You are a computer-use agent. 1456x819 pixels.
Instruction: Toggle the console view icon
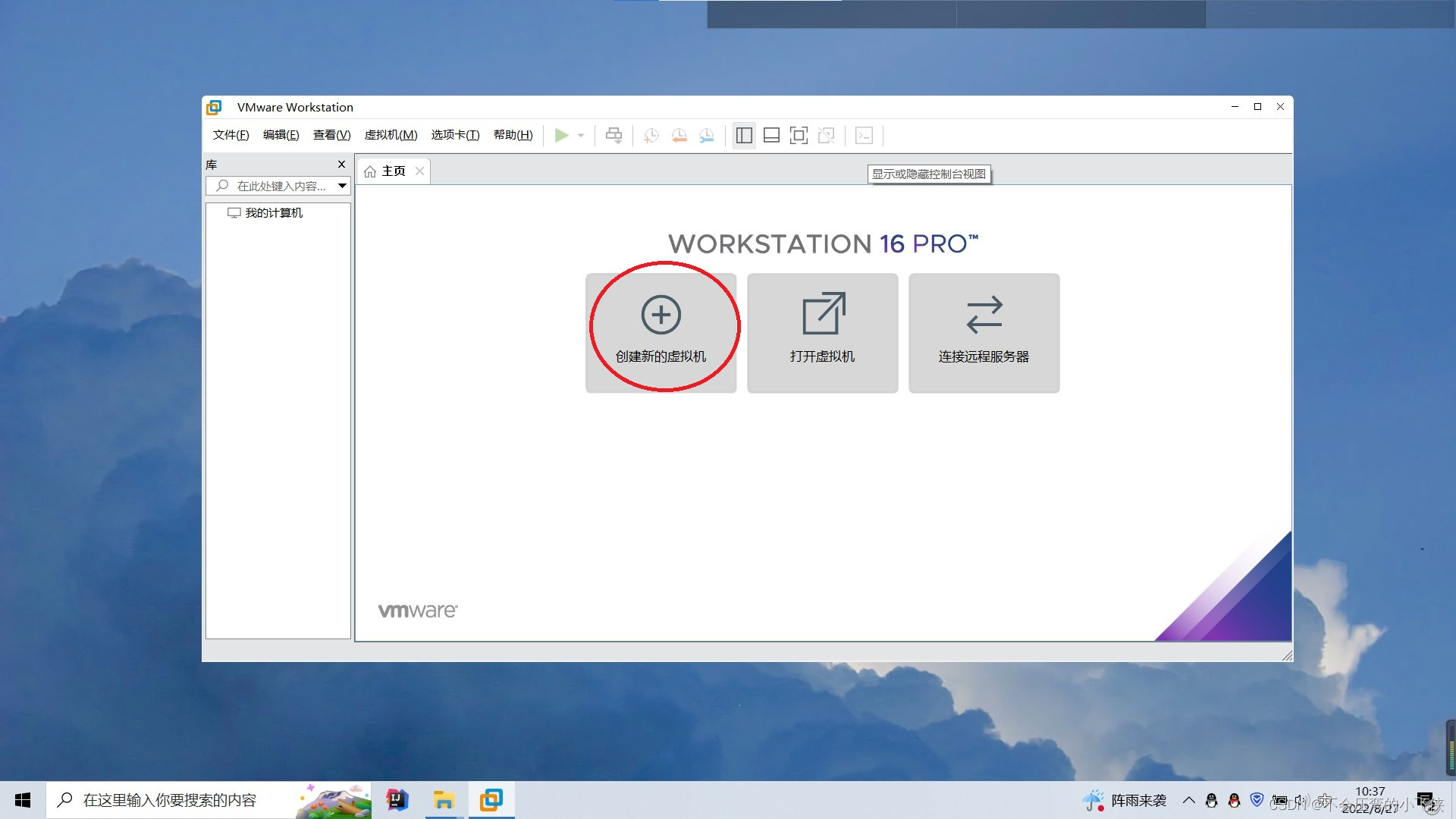click(x=864, y=136)
